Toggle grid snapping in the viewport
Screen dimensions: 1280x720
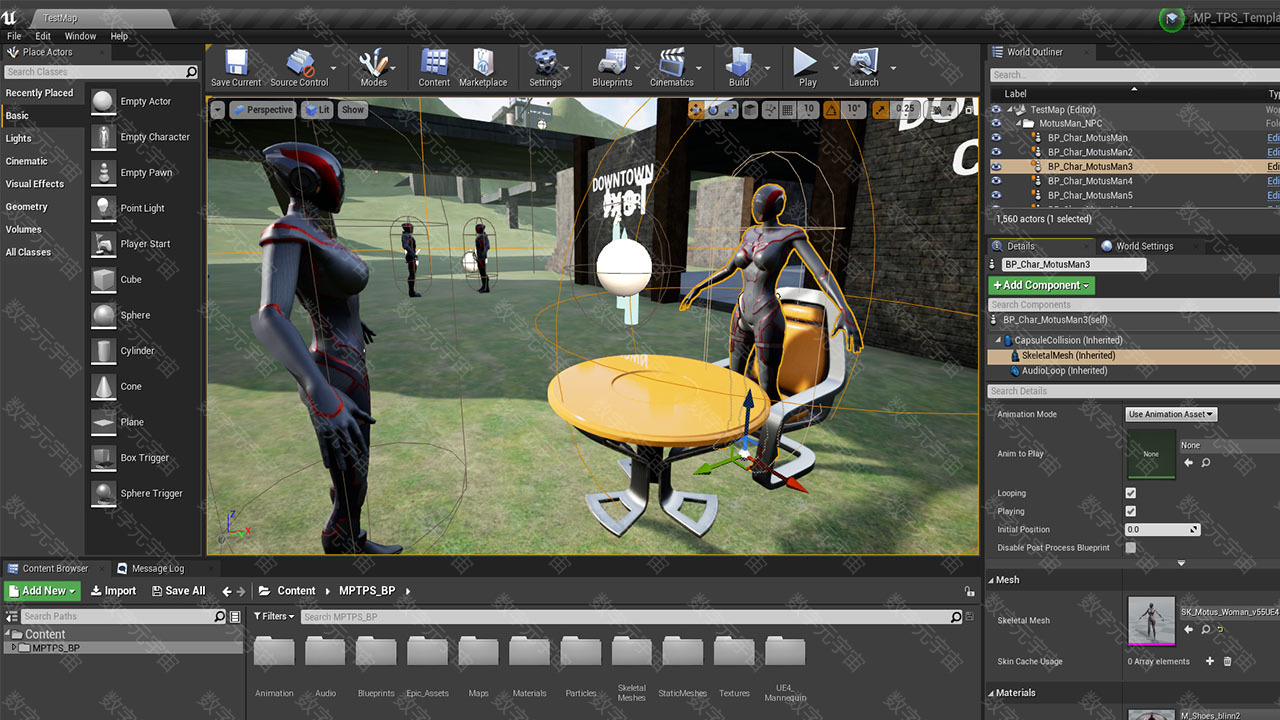tap(787, 110)
